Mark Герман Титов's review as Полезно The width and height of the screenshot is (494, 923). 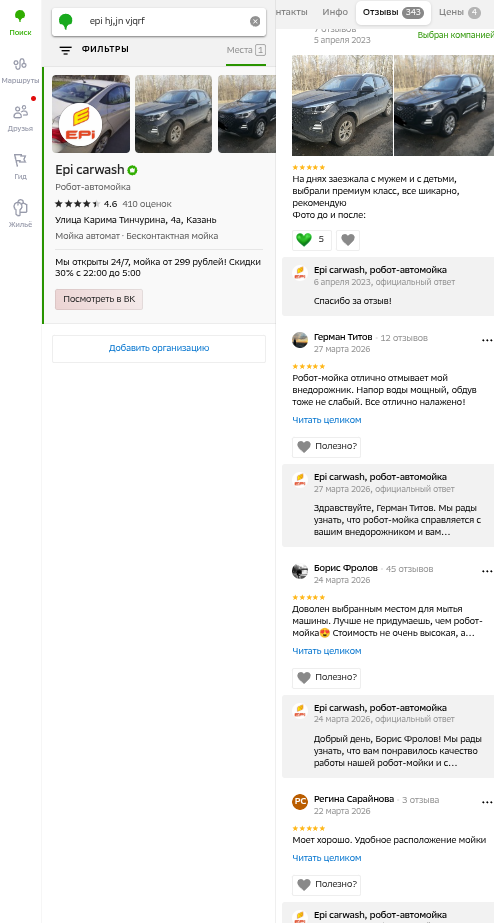point(326,447)
